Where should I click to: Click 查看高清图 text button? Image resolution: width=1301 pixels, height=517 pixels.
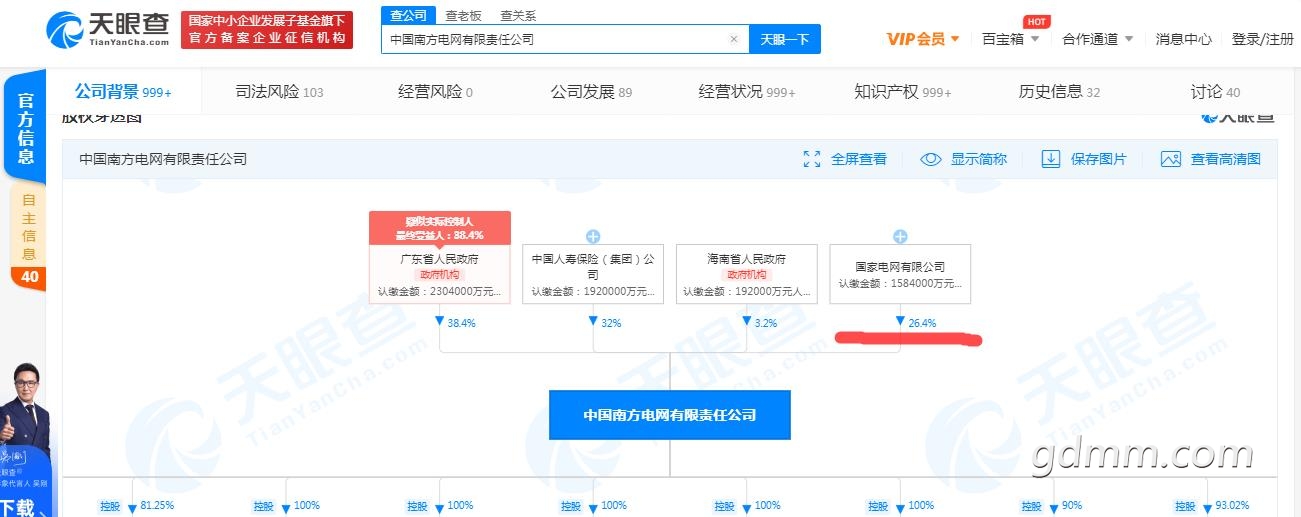pos(1226,159)
